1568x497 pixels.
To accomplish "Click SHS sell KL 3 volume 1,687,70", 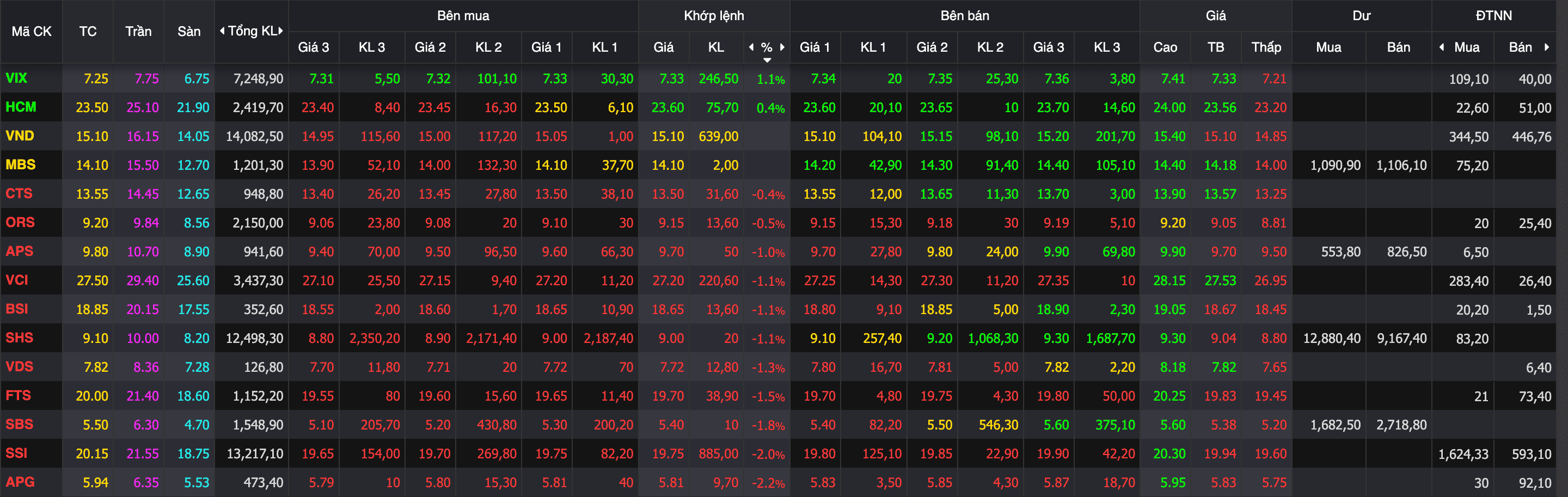I will [1110, 338].
